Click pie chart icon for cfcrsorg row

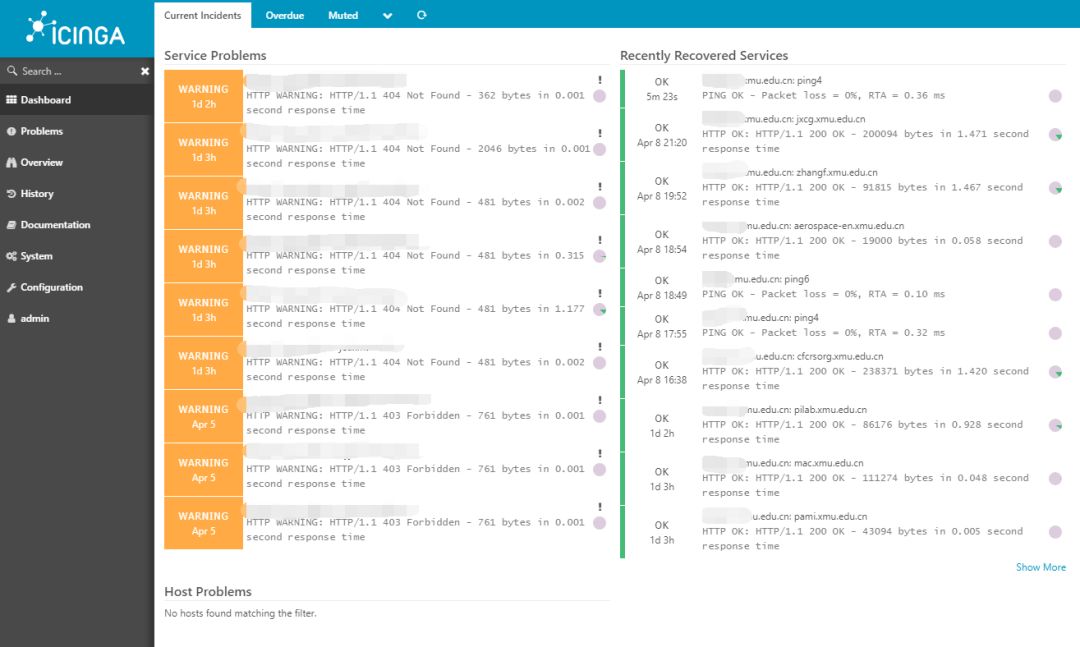[x=1055, y=372]
